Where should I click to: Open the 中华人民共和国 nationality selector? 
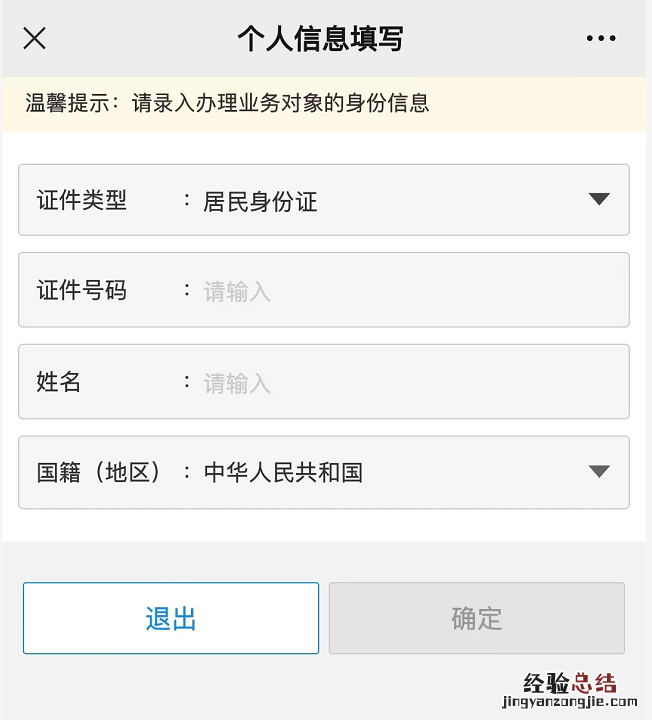click(283, 472)
